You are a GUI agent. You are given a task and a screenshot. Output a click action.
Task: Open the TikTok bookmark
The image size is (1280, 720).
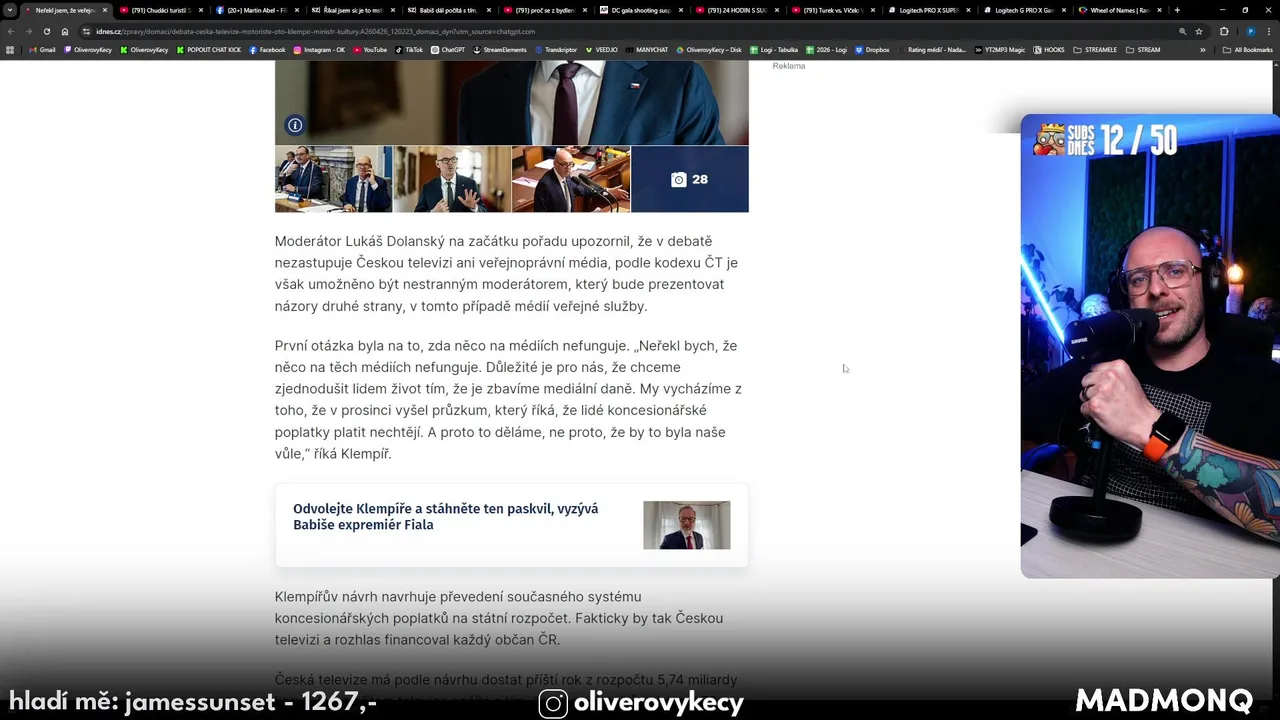point(409,49)
